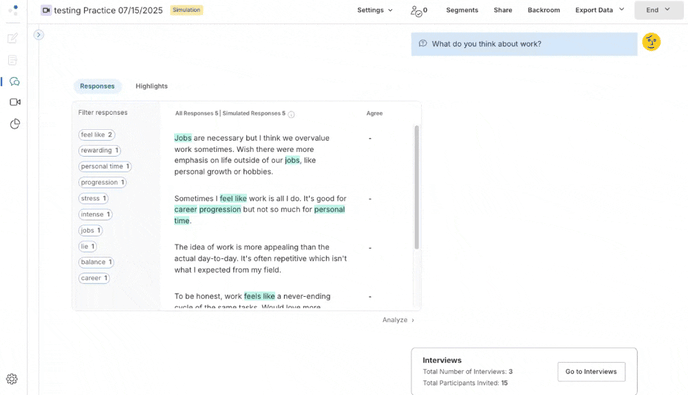Open the Segments menu item
Screen dimensions: 688x395
(462, 10)
